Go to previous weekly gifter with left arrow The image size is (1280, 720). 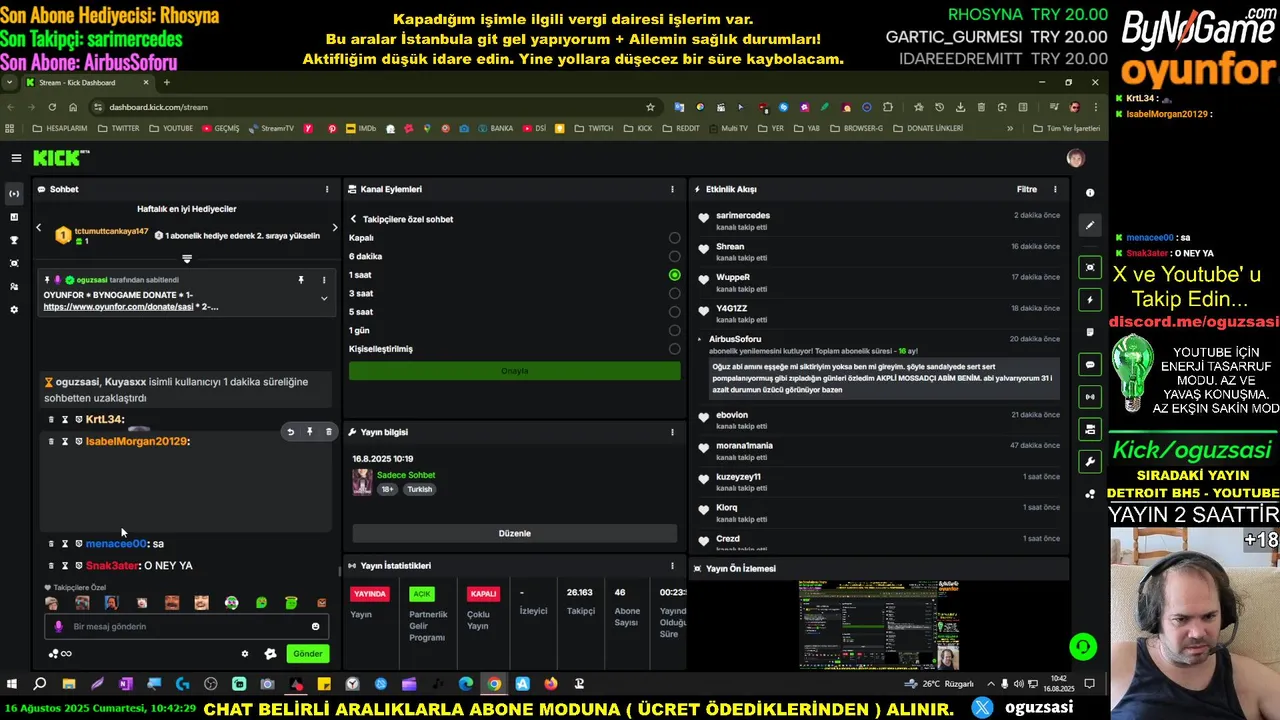click(x=39, y=228)
